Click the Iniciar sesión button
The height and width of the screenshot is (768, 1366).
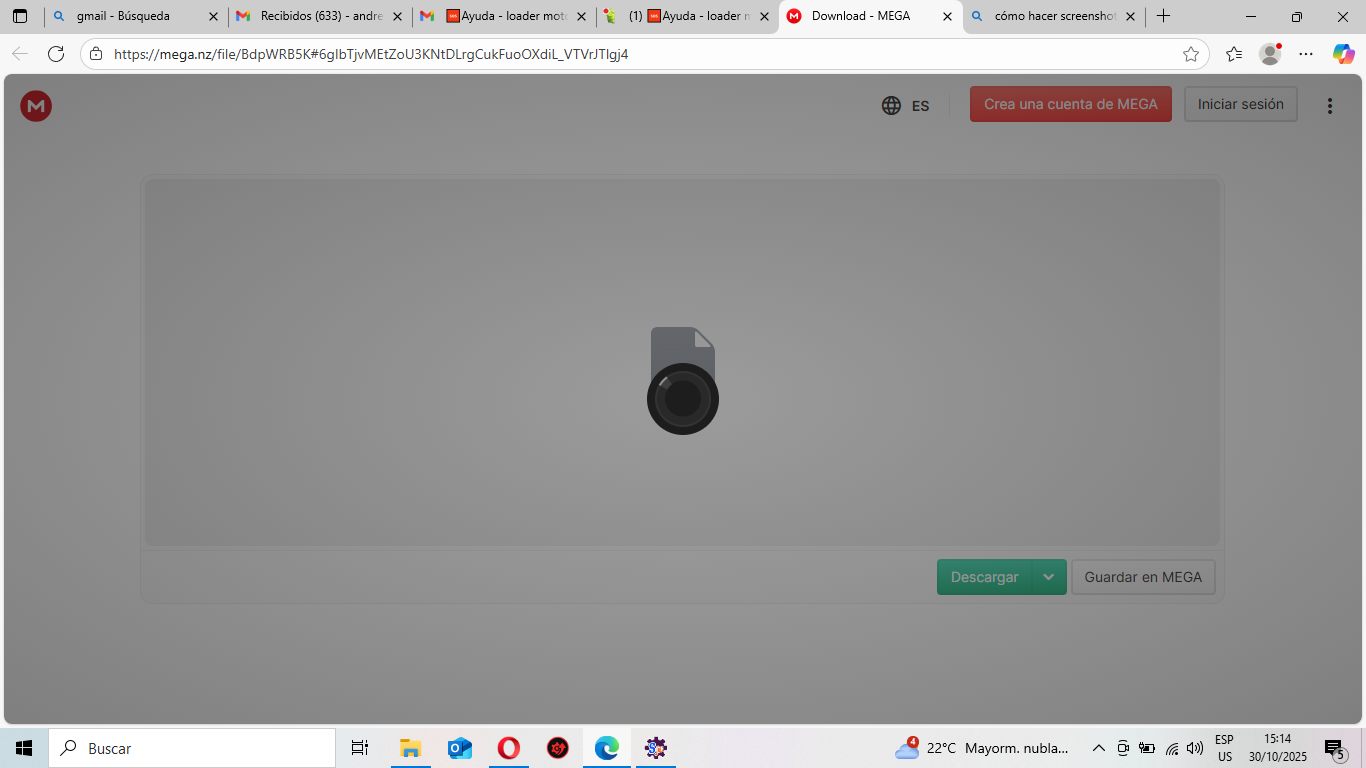(1240, 104)
